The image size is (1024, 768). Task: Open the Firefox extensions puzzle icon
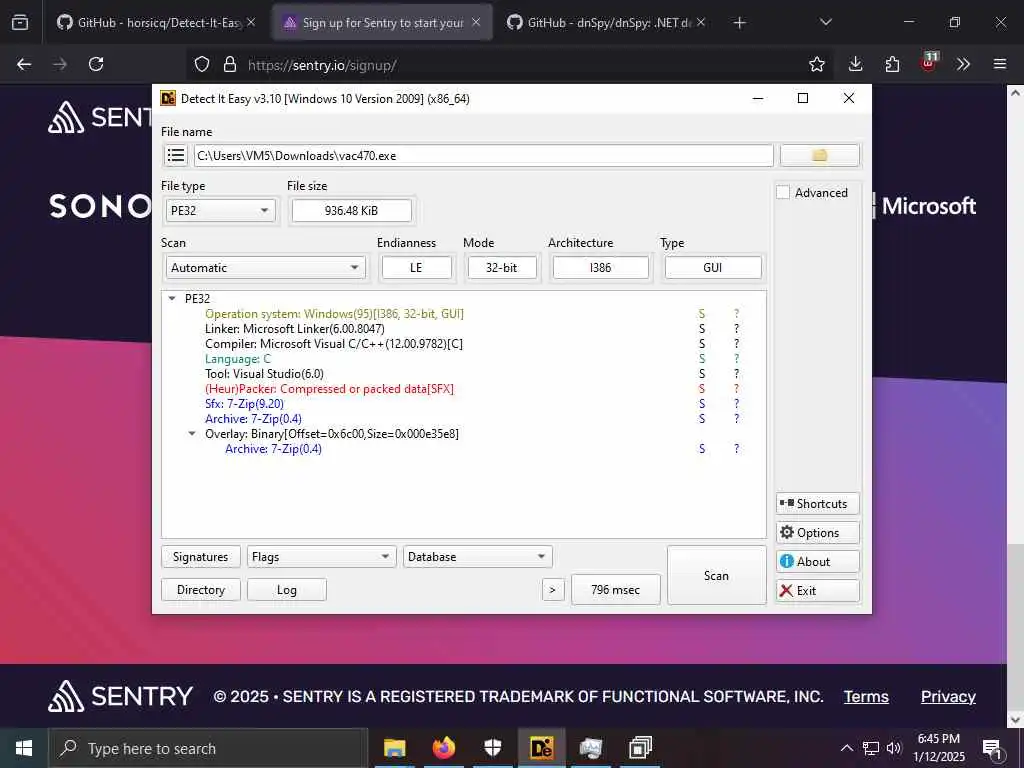pyautogui.click(x=892, y=64)
